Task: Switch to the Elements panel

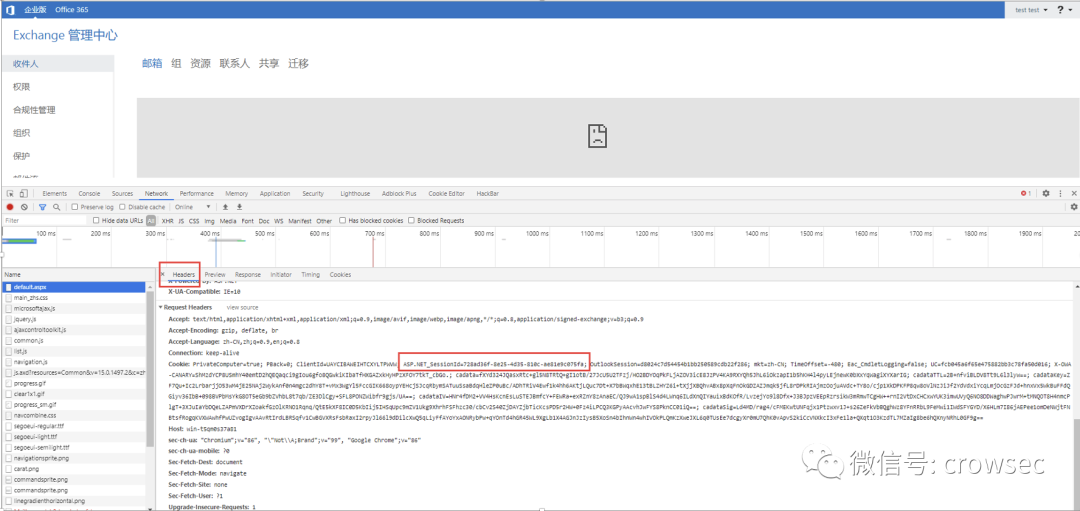Action: 54,194
